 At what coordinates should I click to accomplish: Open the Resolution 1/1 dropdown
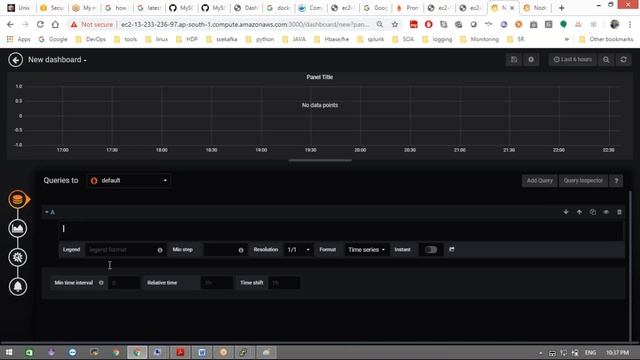[298, 250]
